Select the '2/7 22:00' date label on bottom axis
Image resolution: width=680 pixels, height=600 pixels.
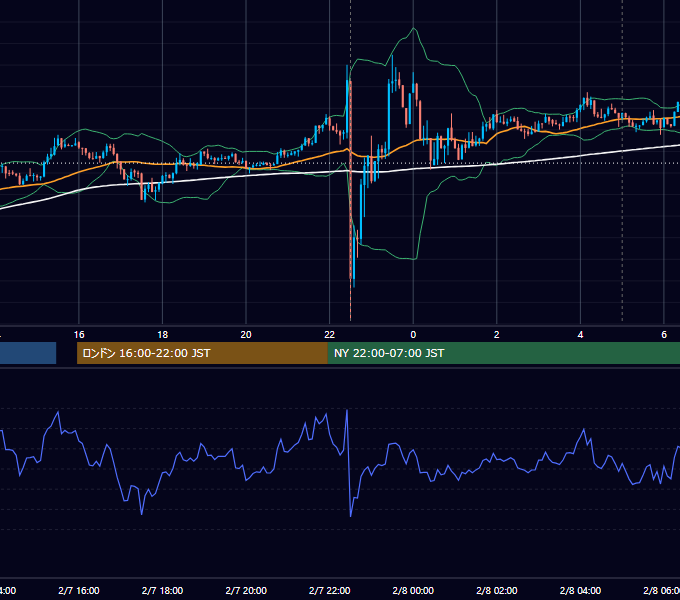330,591
